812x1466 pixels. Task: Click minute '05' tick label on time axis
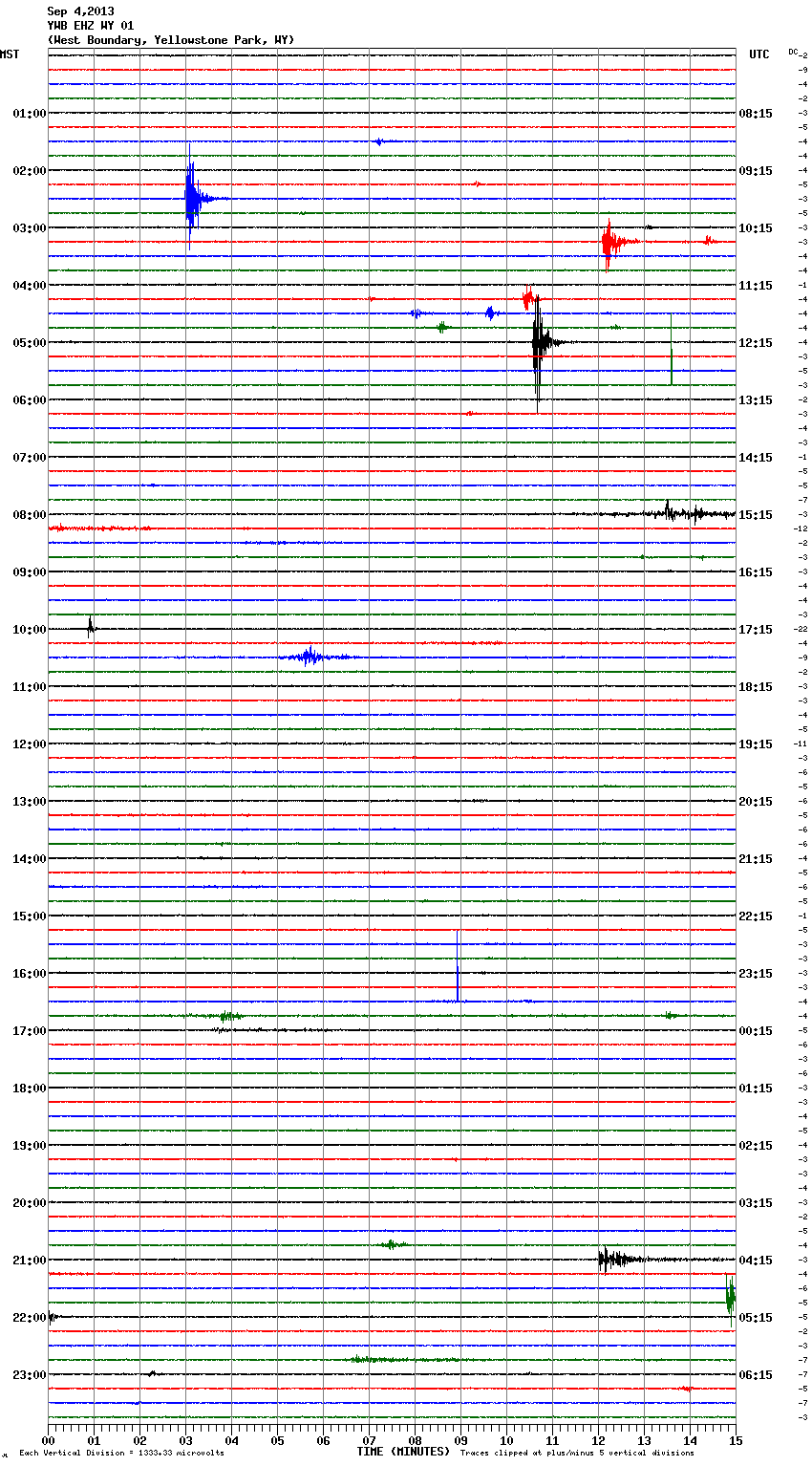pos(277,1440)
